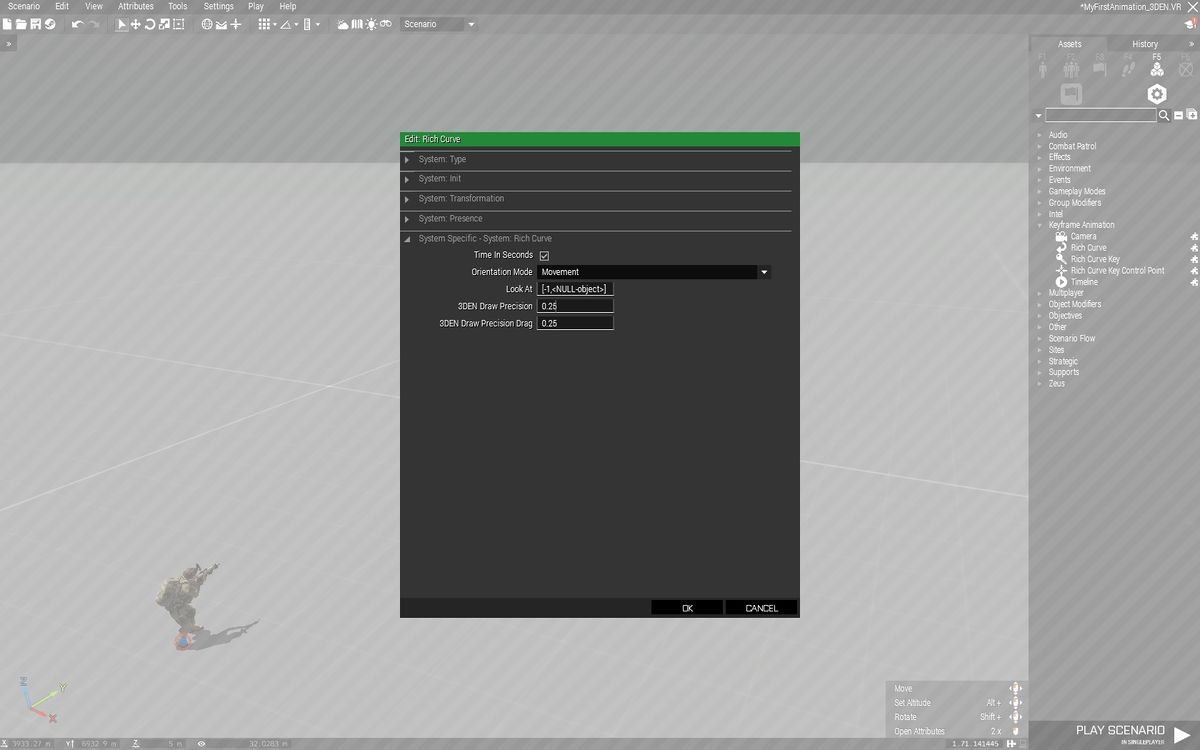The height and width of the screenshot is (750, 1200).
Task: Select the binoculars icon in the toolbar
Action: [386, 24]
